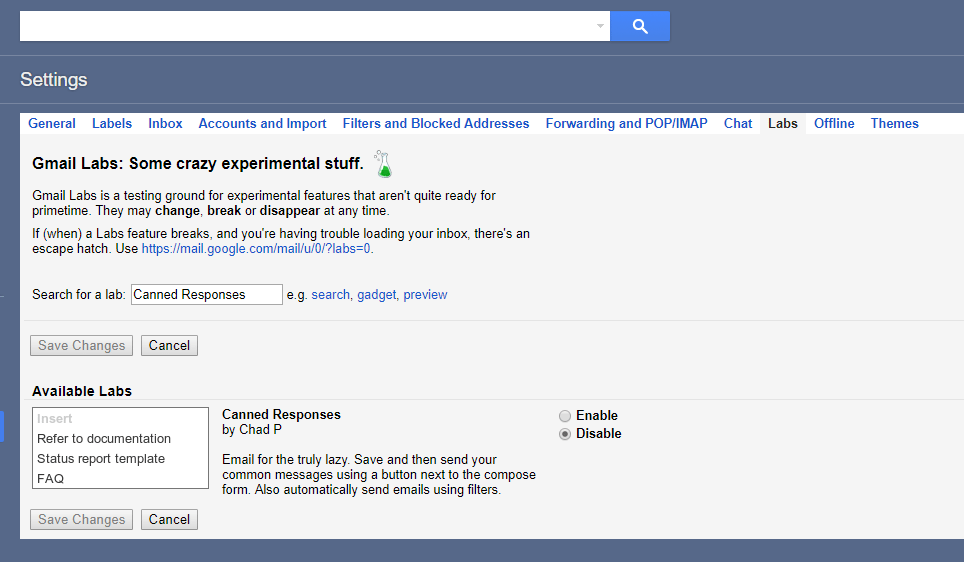Click the 'preview' example link

click(x=425, y=295)
